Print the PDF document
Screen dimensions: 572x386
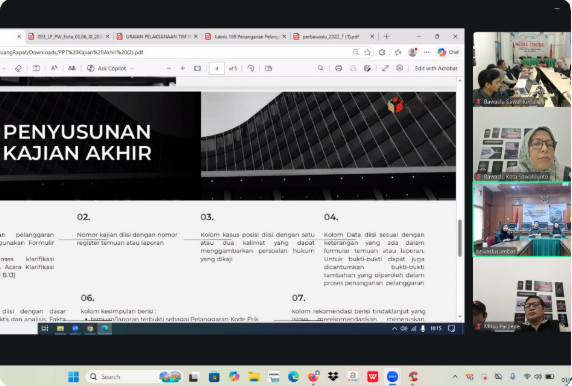coord(339,68)
